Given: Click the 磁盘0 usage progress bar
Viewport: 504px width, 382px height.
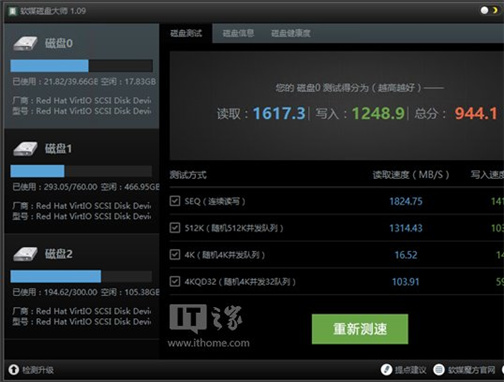Looking at the screenshot, I should click(82, 66).
